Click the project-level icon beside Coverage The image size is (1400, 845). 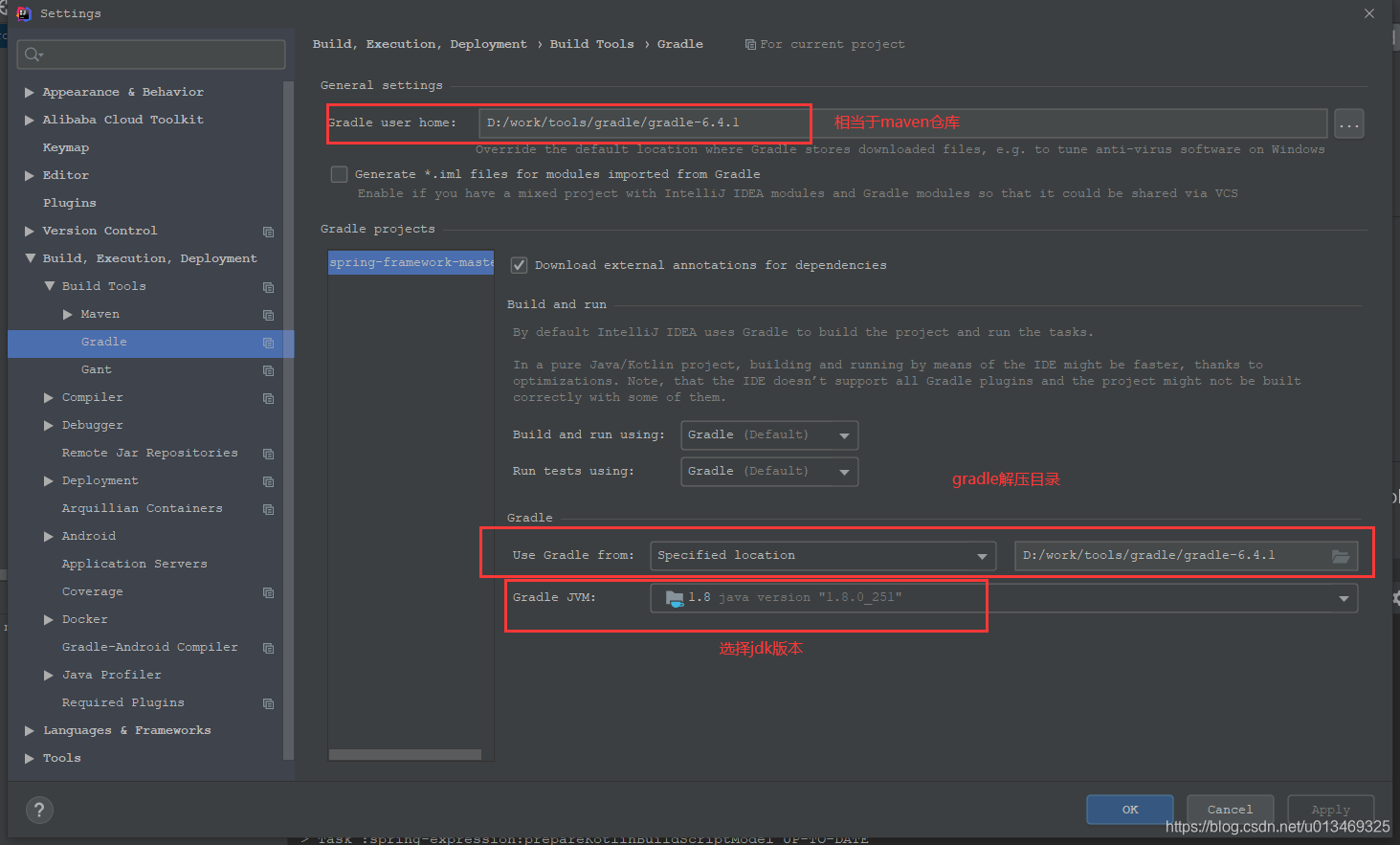pos(268,592)
